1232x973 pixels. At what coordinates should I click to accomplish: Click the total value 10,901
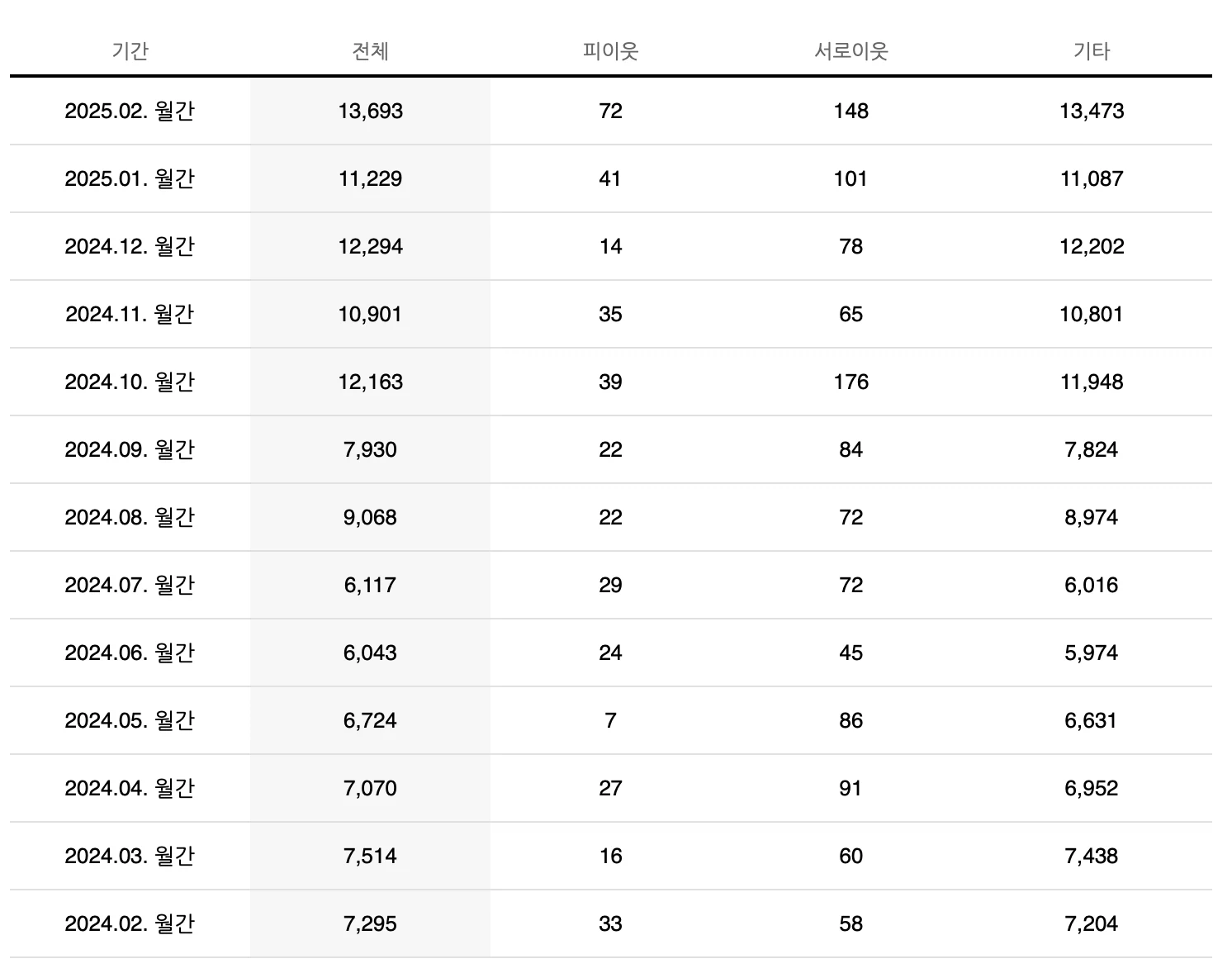370,314
